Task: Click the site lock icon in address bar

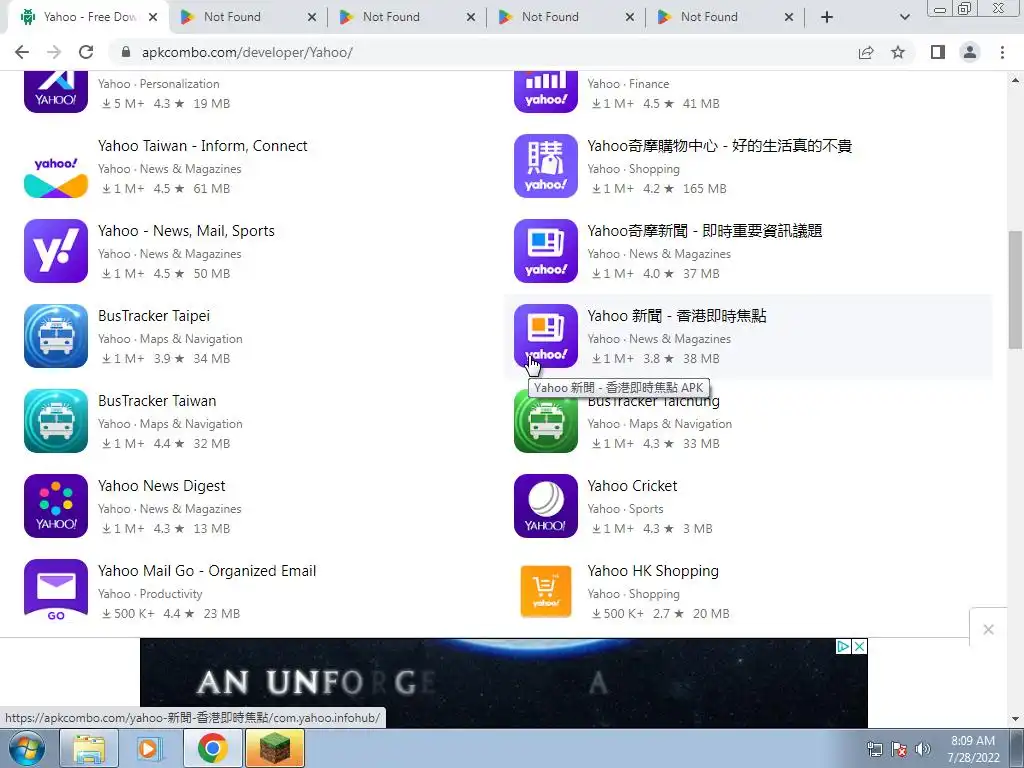Action: point(126,52)
